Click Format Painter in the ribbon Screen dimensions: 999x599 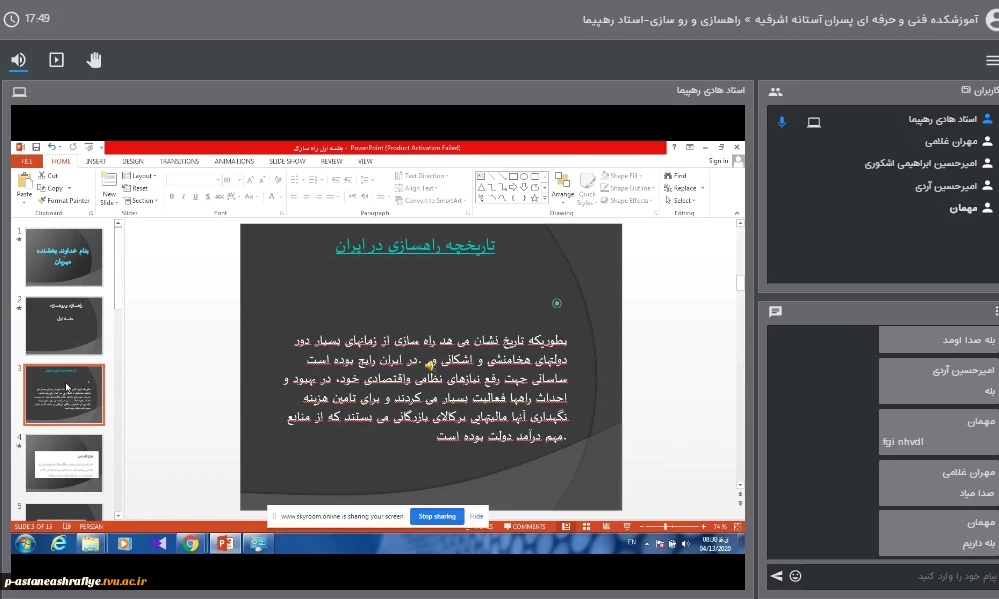click(63, 200)
